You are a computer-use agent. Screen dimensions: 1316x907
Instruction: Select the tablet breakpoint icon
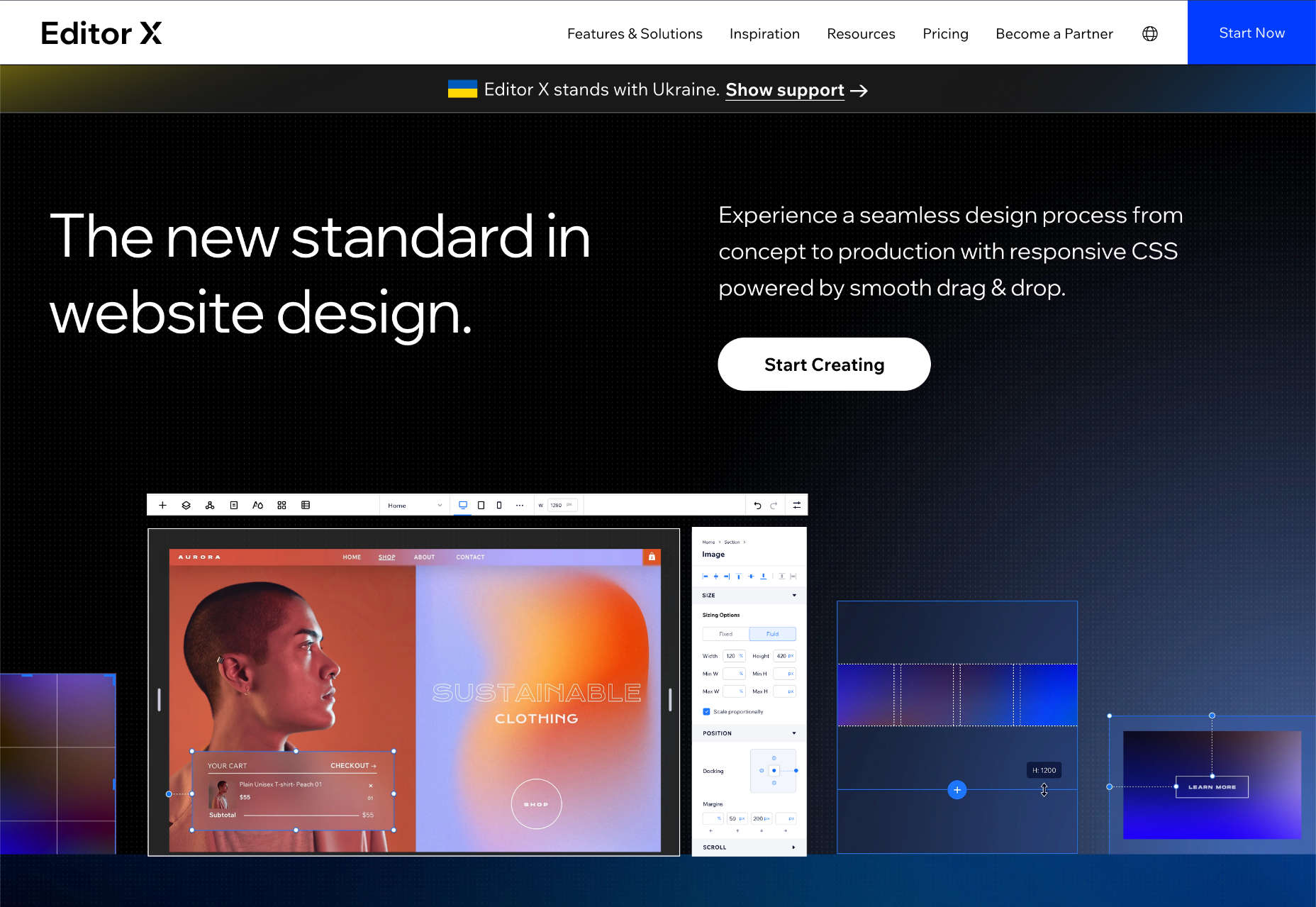(481, 505)
